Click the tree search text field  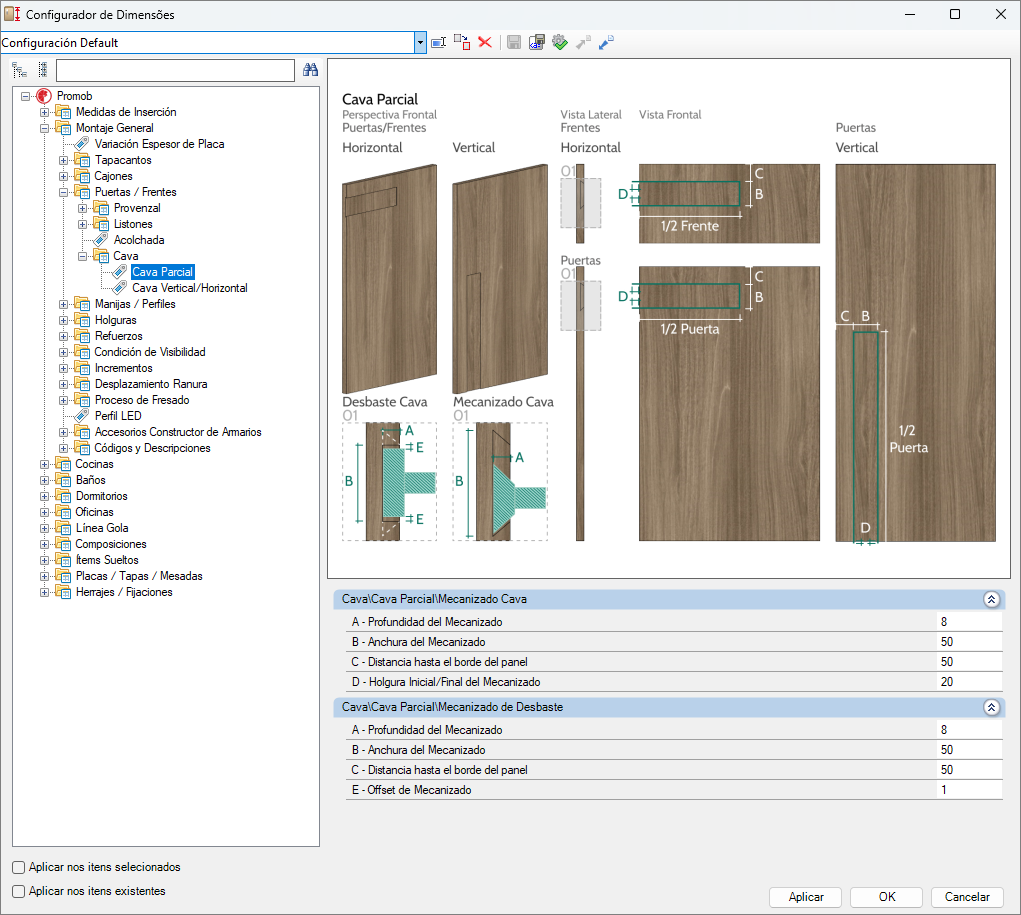pos(175,70)
